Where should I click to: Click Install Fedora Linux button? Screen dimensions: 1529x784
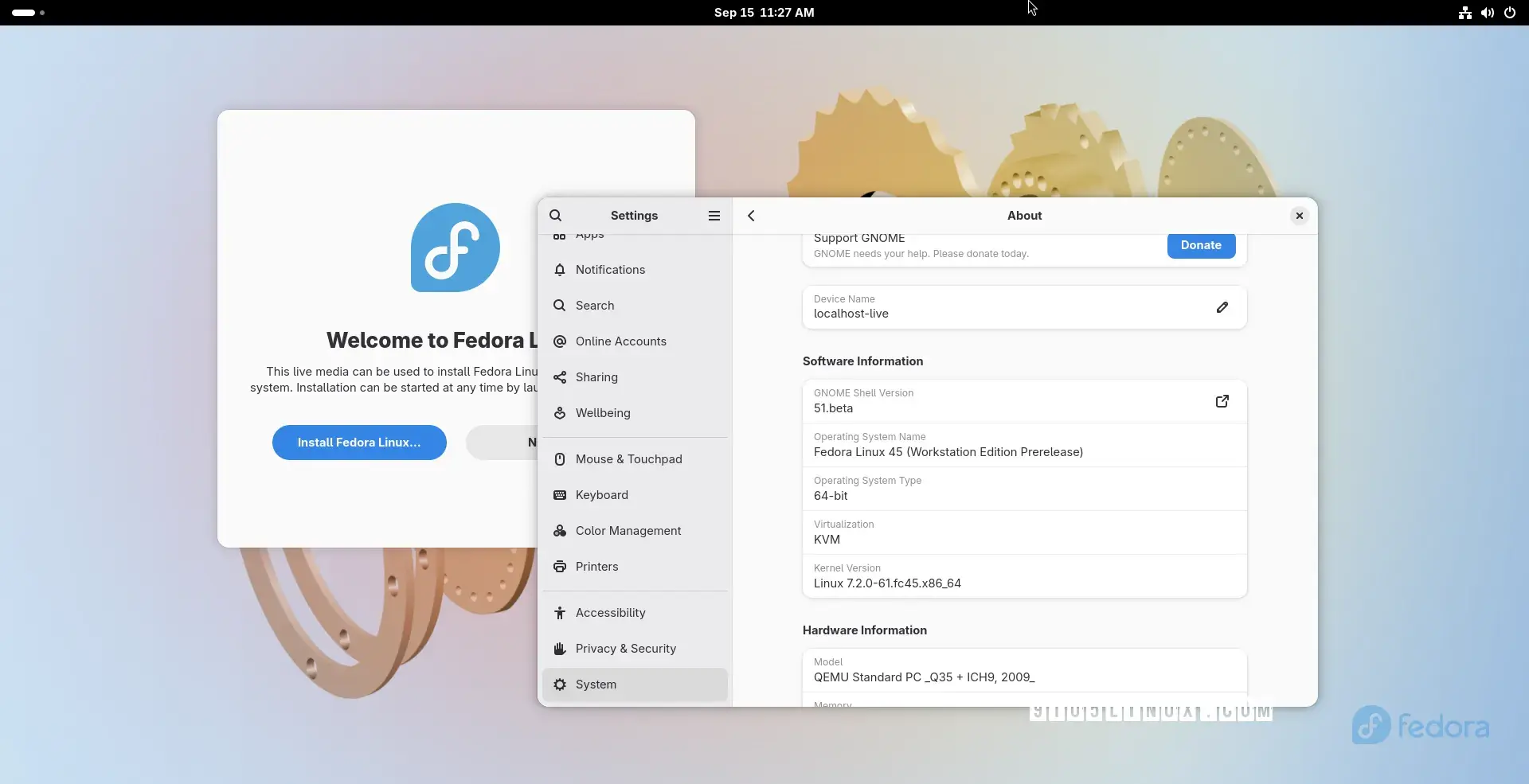pyautogui.click(x=359, y=443)
